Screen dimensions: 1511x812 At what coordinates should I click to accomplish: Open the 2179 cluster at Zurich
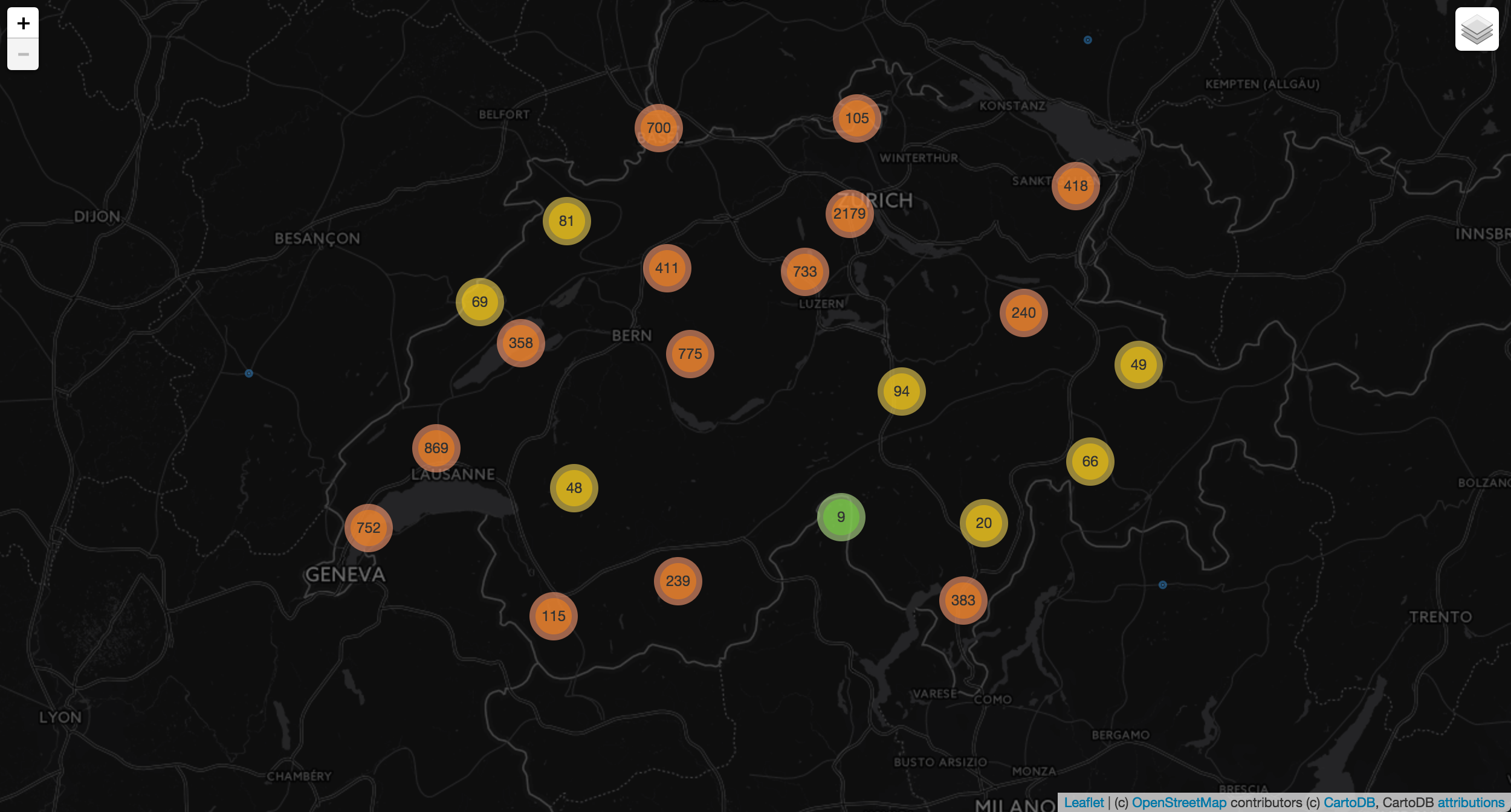click(849, 213)
